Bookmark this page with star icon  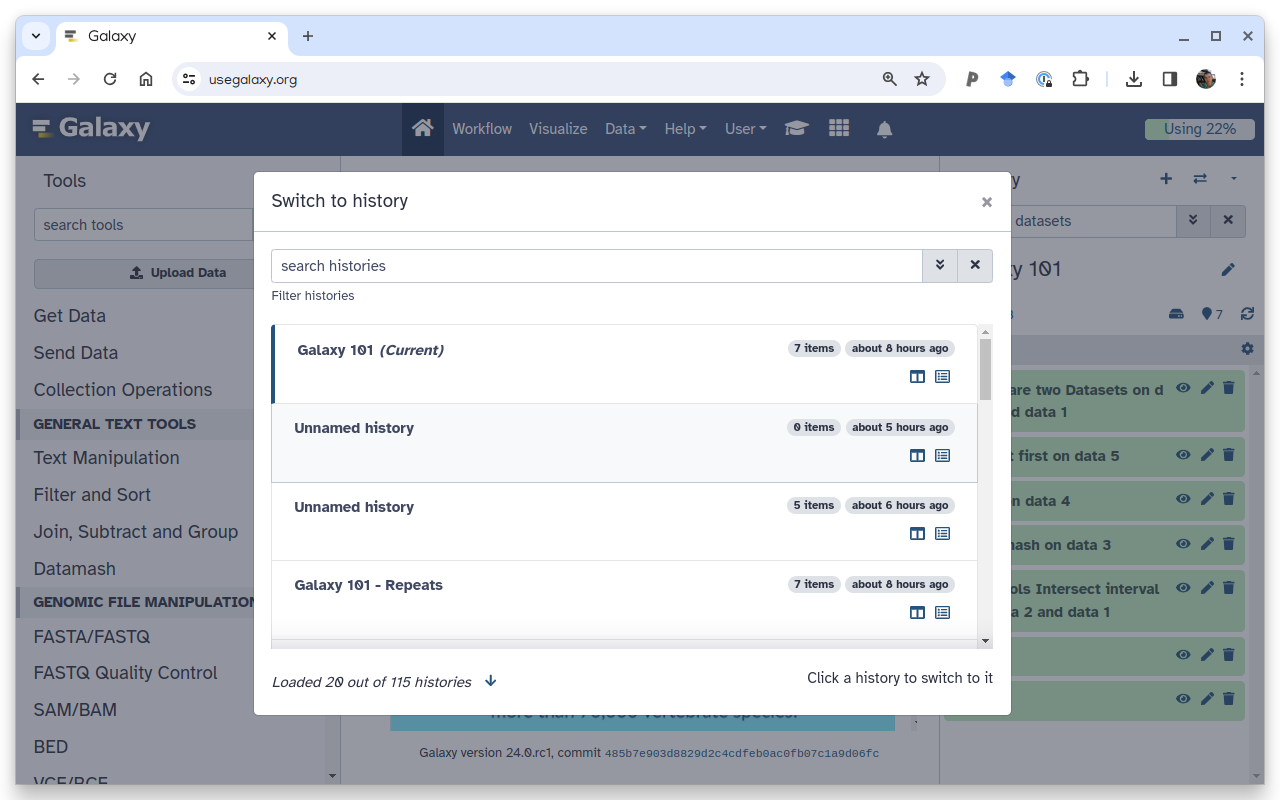[x=922, y=79]
